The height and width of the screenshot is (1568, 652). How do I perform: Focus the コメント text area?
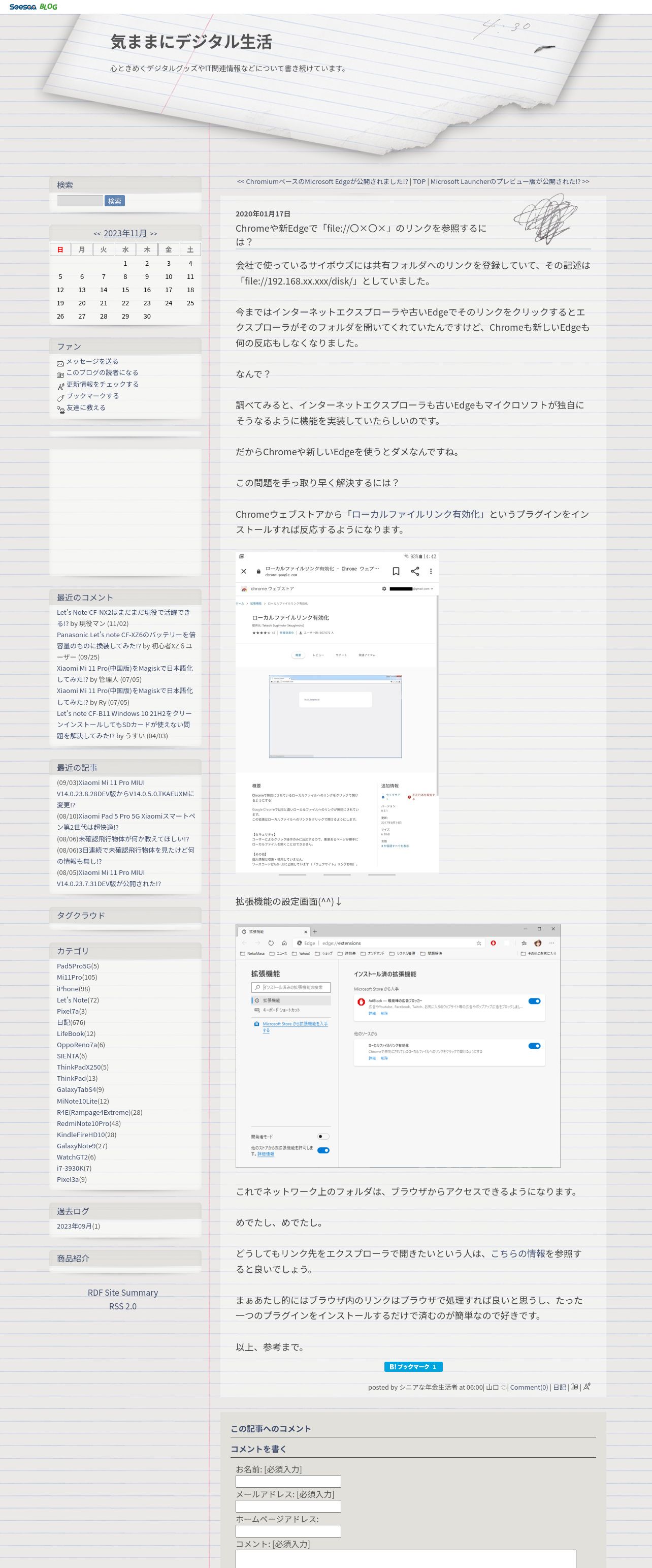(406, 1559)
